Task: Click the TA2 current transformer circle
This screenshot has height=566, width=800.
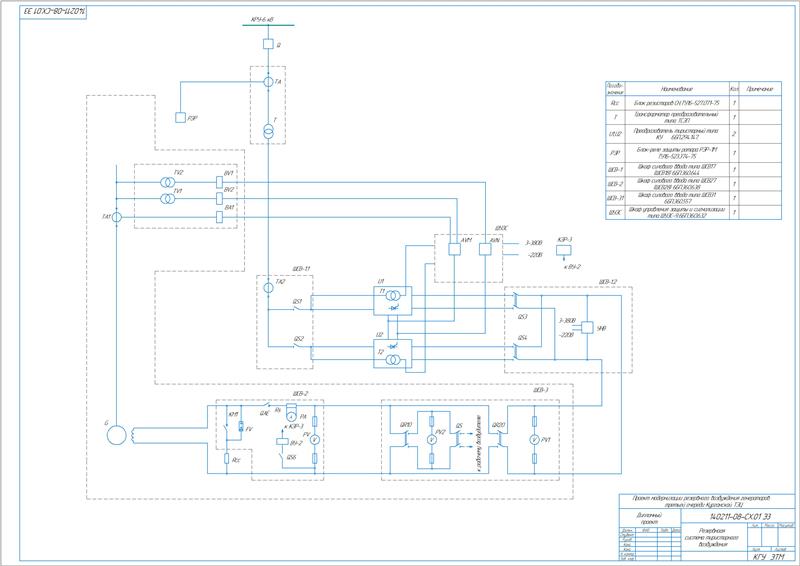Action: 268,288
